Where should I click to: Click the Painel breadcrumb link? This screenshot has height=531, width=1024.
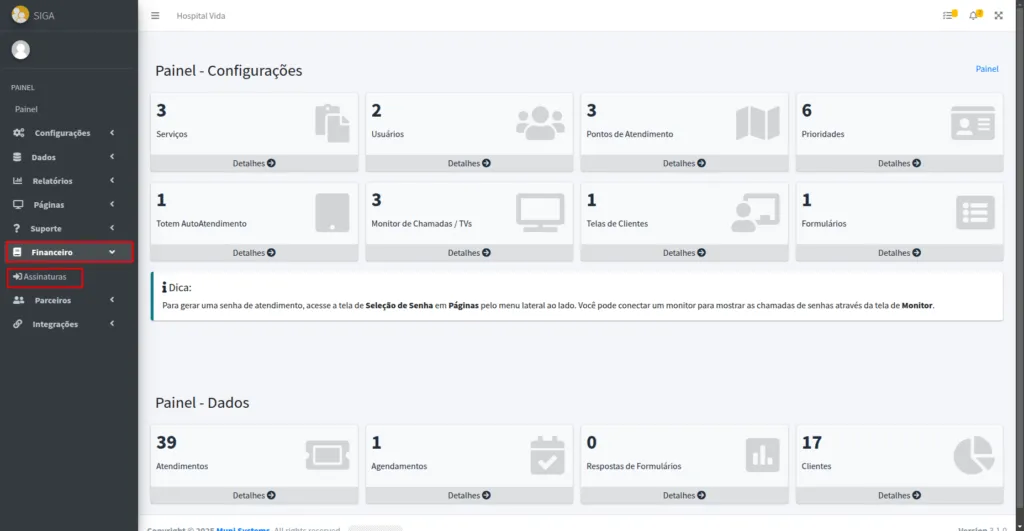(986, 69)
